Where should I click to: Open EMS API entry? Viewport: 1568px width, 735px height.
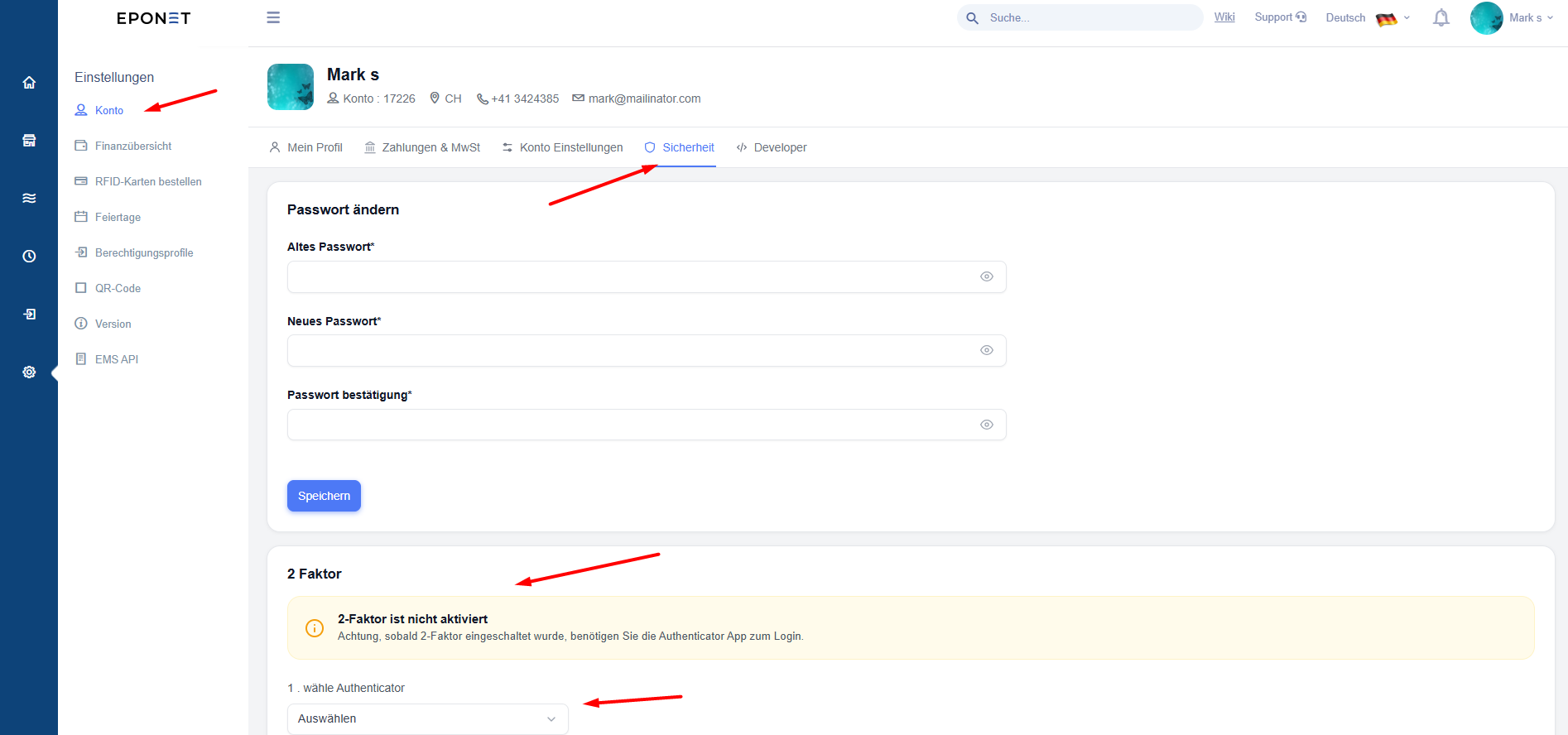coord(106,359)
